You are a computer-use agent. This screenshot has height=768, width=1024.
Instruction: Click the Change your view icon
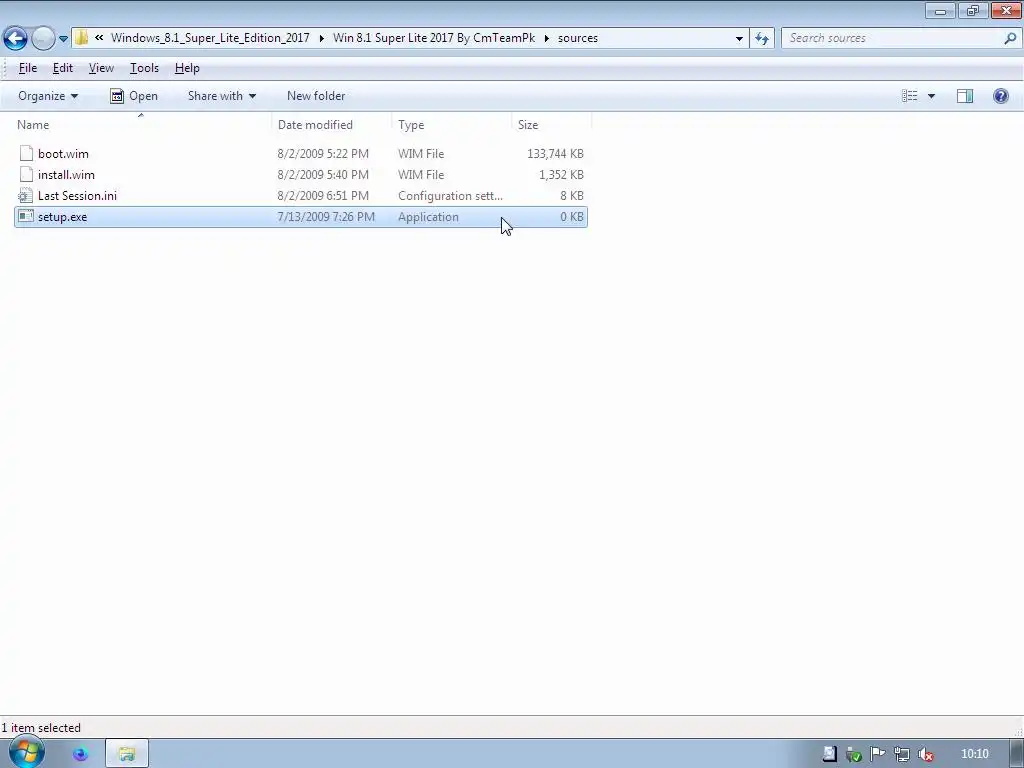[x=910, y=96]
